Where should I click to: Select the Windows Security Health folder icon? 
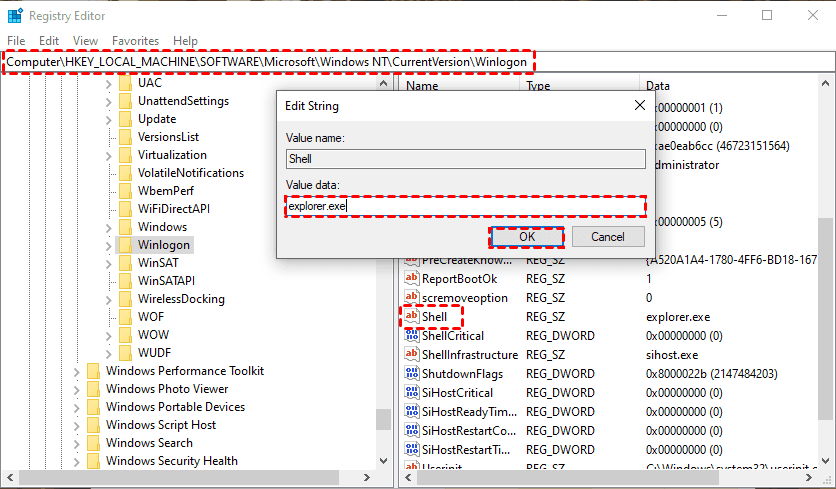(93, 461)
